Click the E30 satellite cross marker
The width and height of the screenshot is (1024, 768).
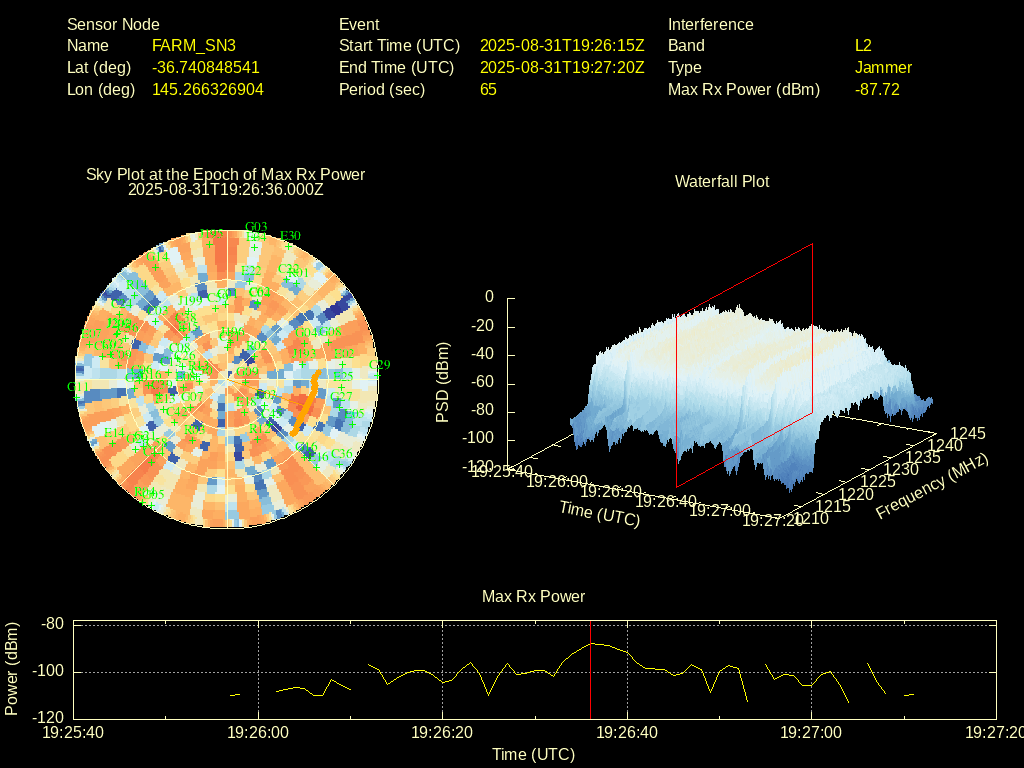tap(287, 246)
